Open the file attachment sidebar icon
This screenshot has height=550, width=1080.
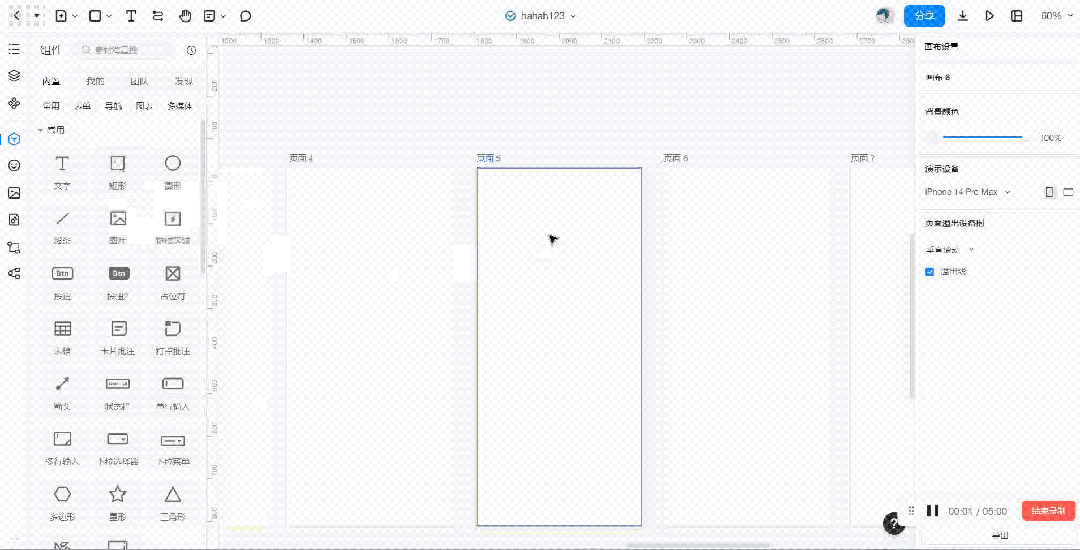[14, 220]
